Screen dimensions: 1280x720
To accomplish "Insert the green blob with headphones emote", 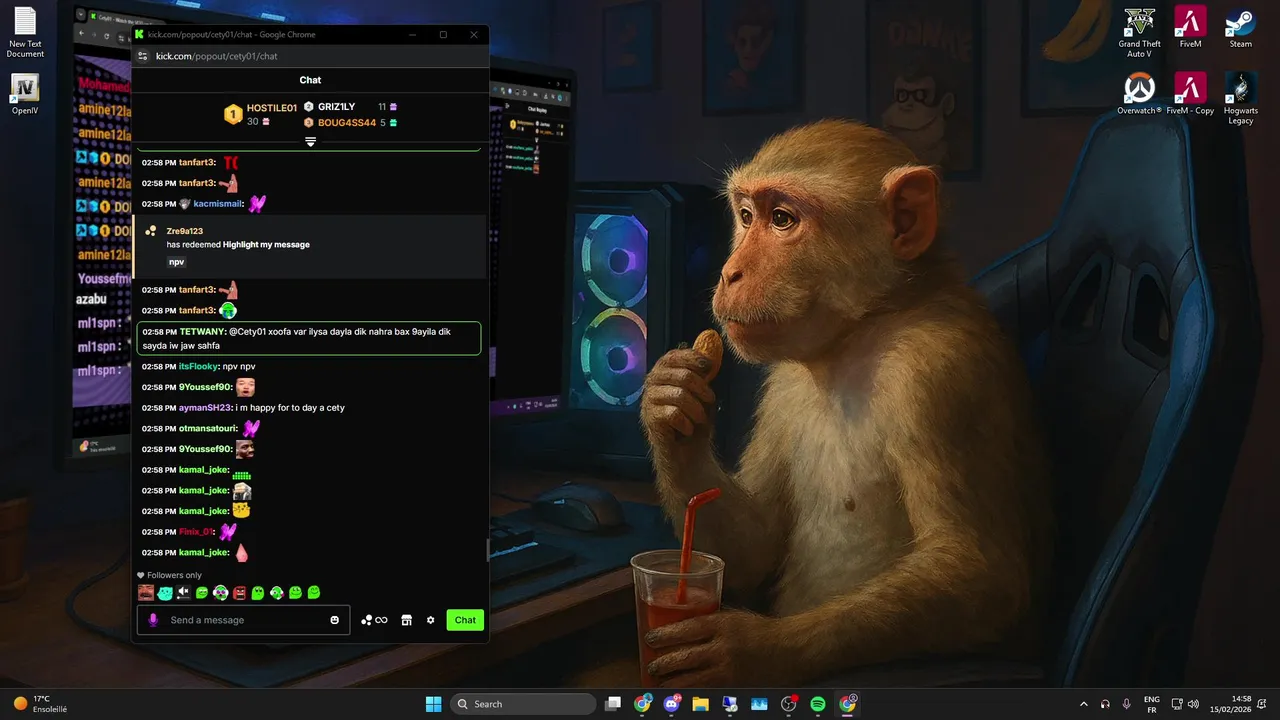I will [276, 593].
